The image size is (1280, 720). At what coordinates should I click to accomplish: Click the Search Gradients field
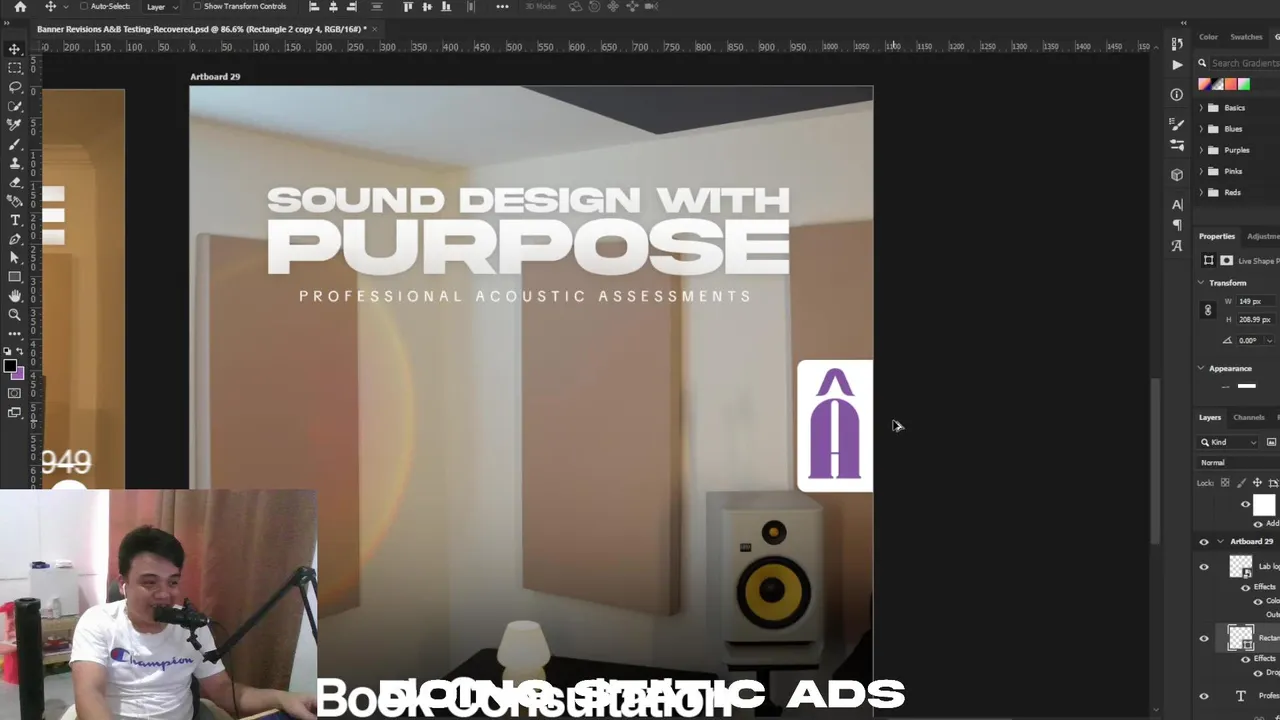[1244, 63]
